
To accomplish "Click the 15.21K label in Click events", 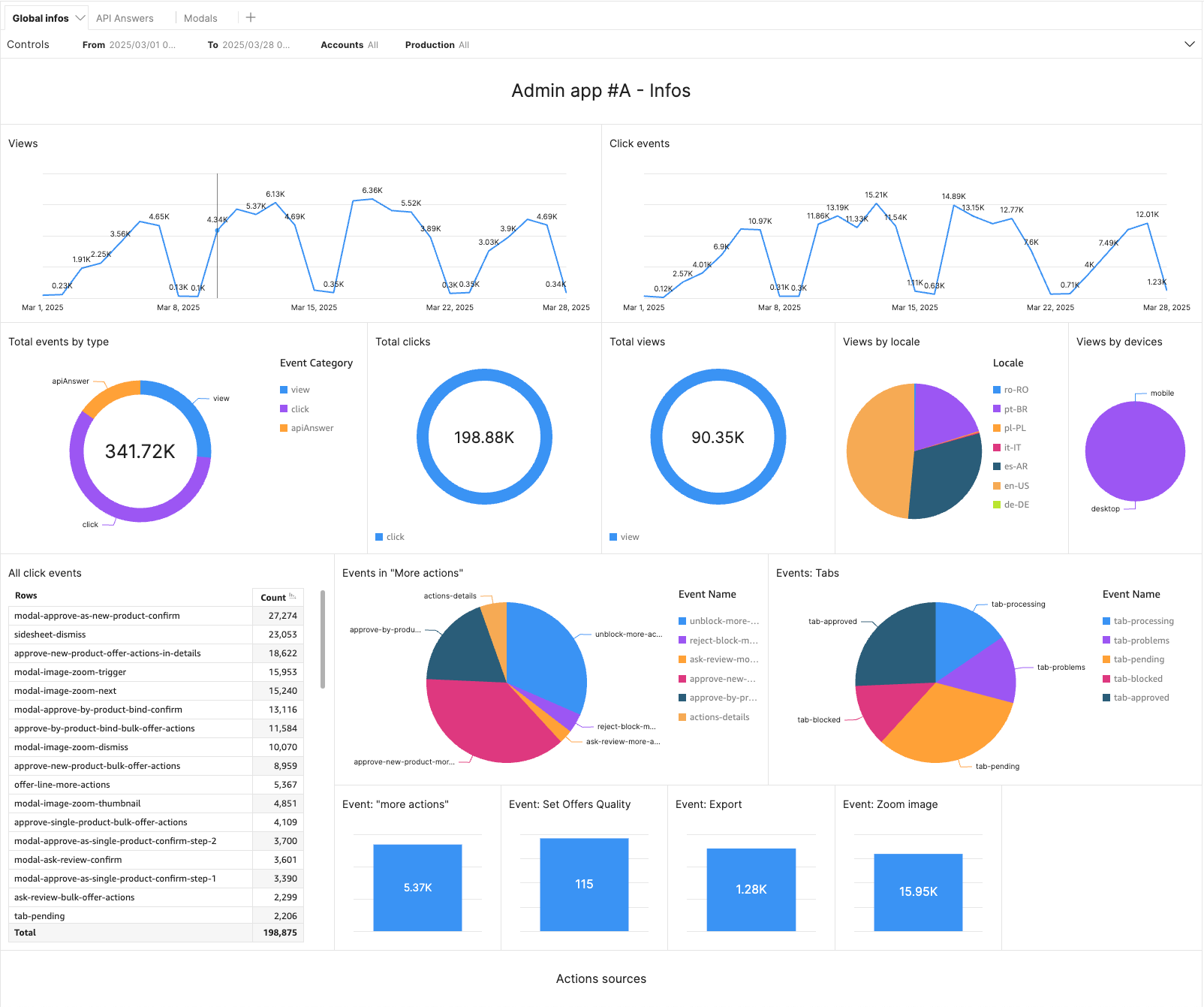I will 876,195.
